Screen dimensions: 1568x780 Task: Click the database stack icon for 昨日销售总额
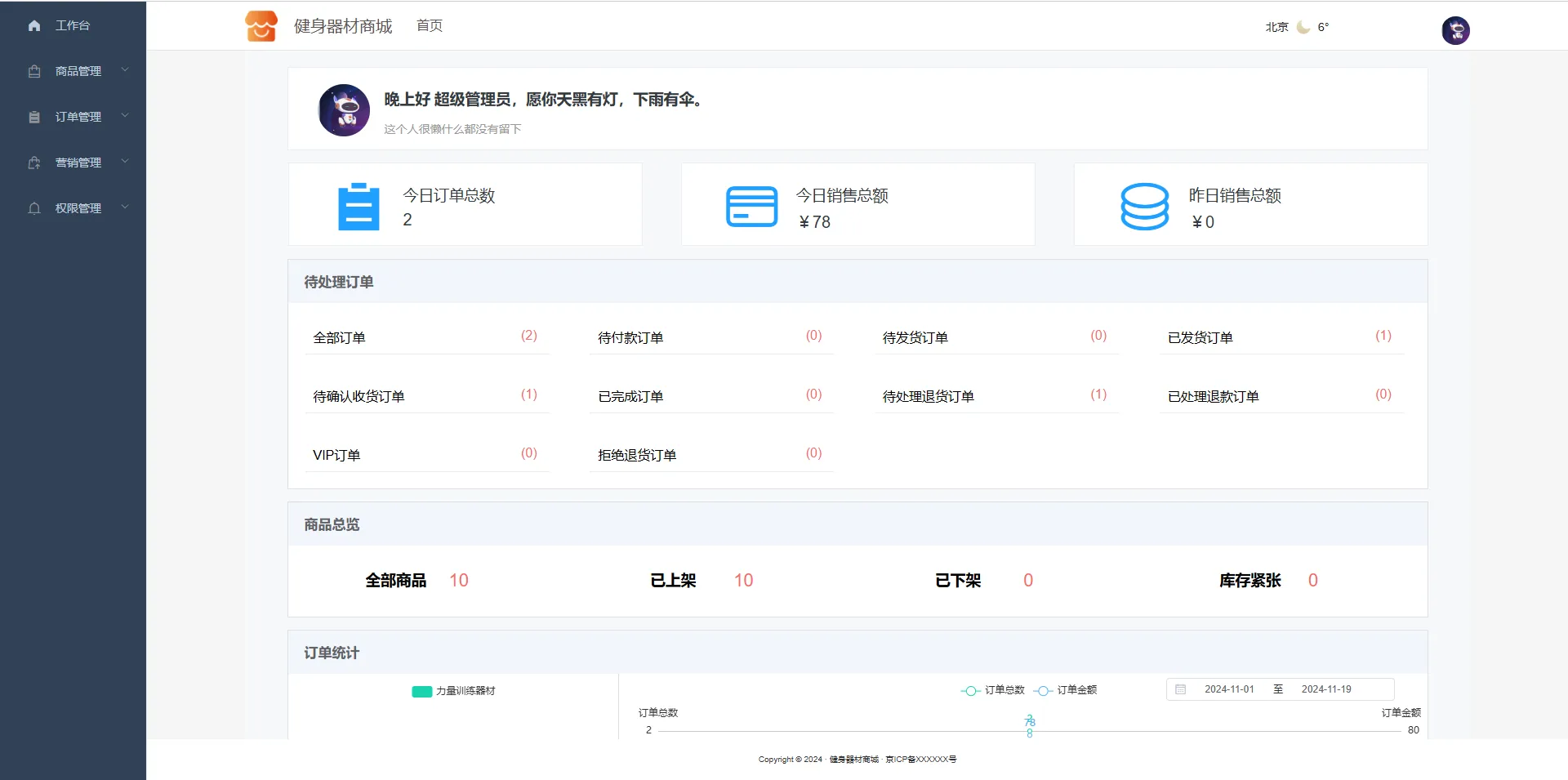[1144, 207]
